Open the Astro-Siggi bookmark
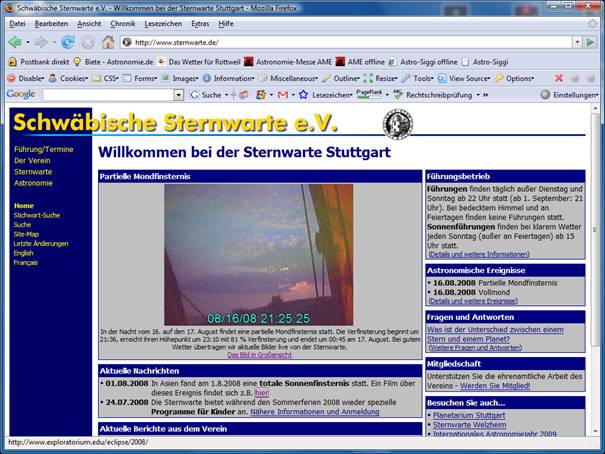605x454 pixels. click(x=485, y=62)
